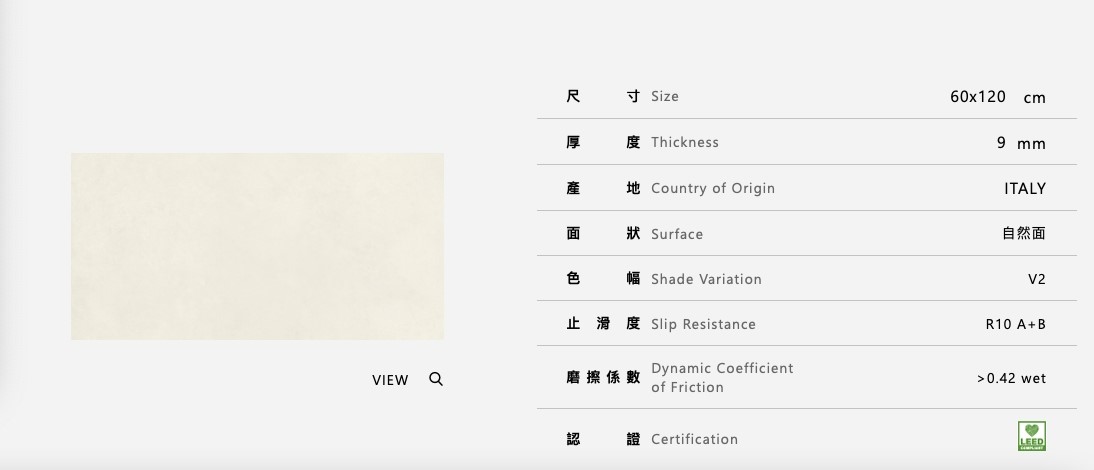
Task: Open the VIEW link under the tile
Action: point(390,380)
